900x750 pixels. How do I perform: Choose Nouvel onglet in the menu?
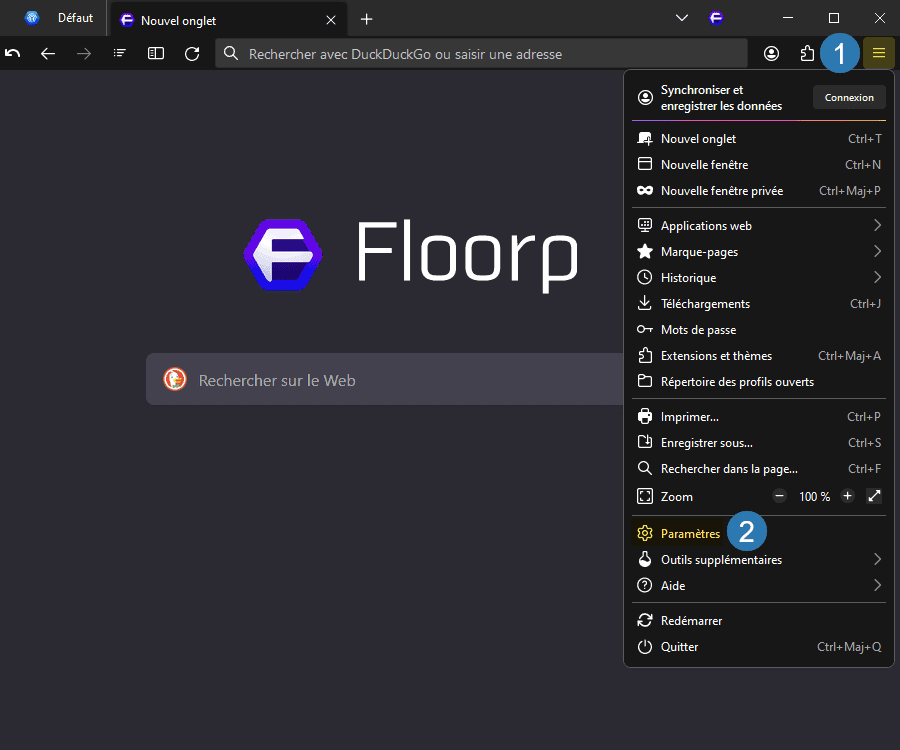click(x=759, y=139)
